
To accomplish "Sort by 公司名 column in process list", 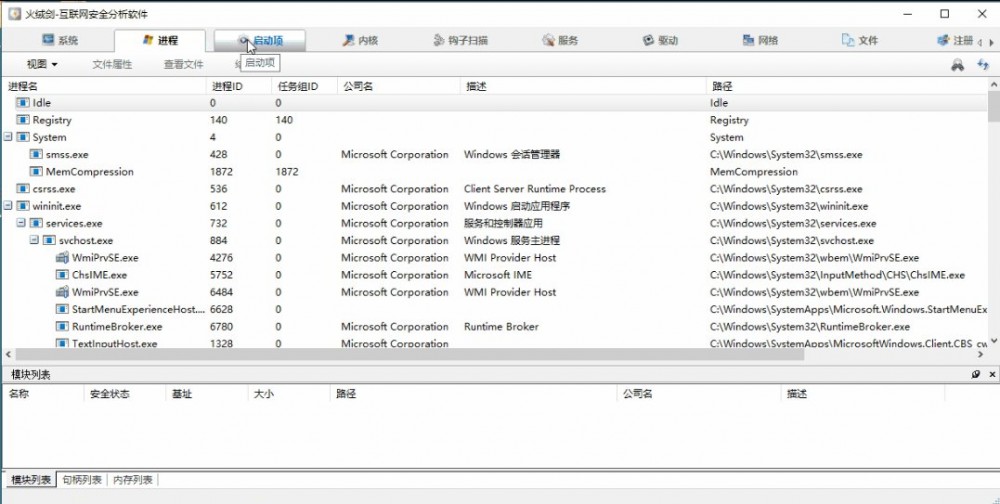I will (x=399, y=86).
